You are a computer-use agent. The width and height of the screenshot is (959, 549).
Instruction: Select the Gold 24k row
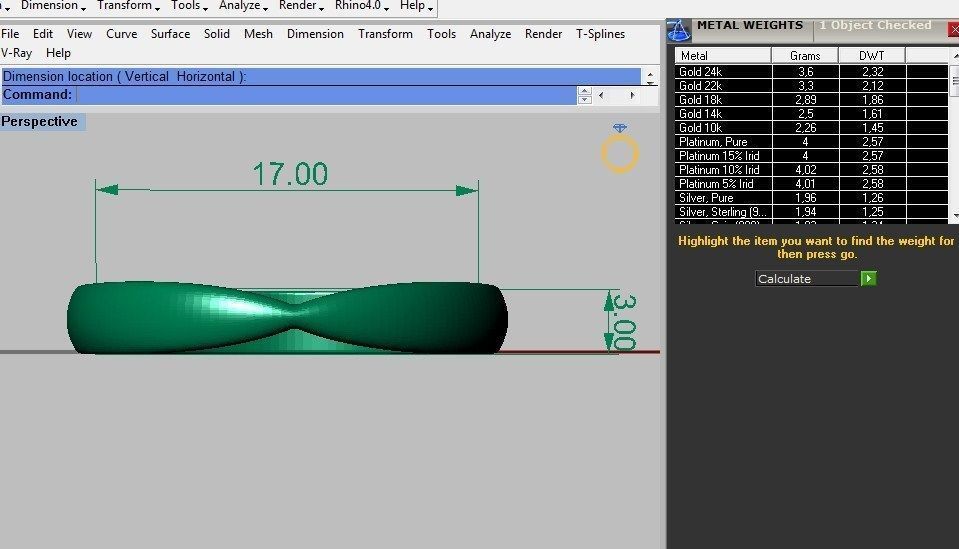point(812,72)
